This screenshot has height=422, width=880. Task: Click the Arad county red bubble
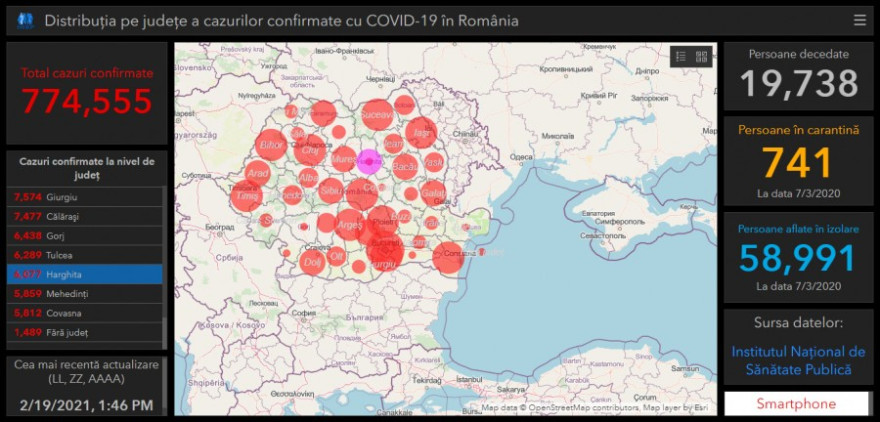pos(258,174)
